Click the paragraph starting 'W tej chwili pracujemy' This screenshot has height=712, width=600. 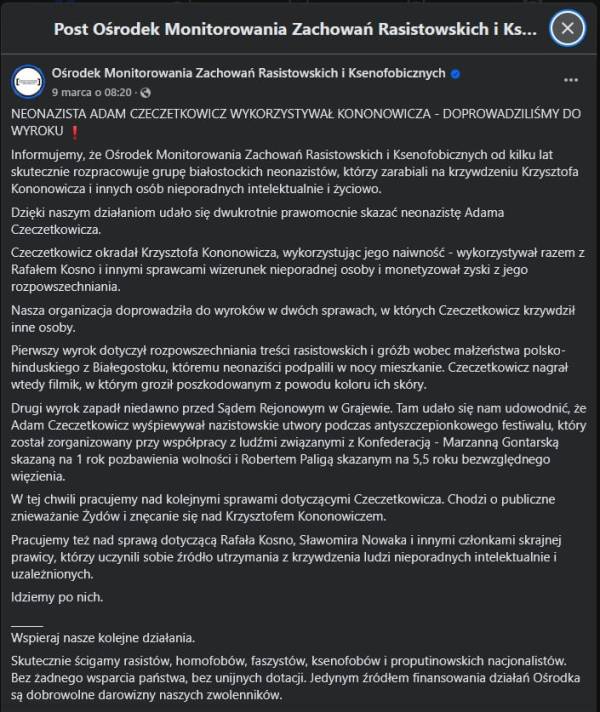click(283, 508)
